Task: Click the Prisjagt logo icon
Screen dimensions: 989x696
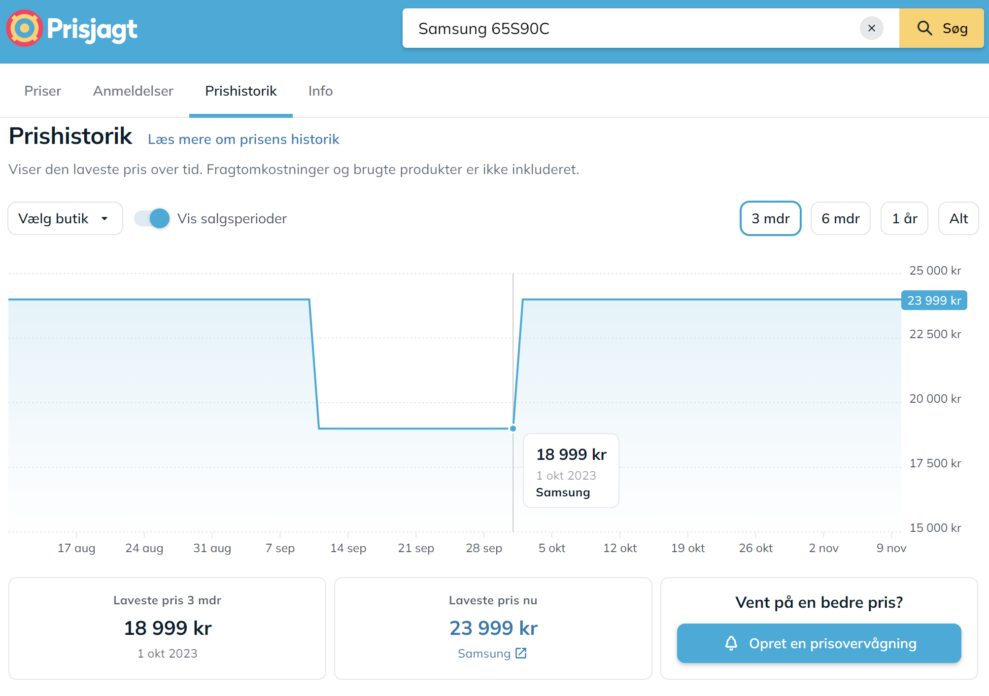Action: point(25,28)
